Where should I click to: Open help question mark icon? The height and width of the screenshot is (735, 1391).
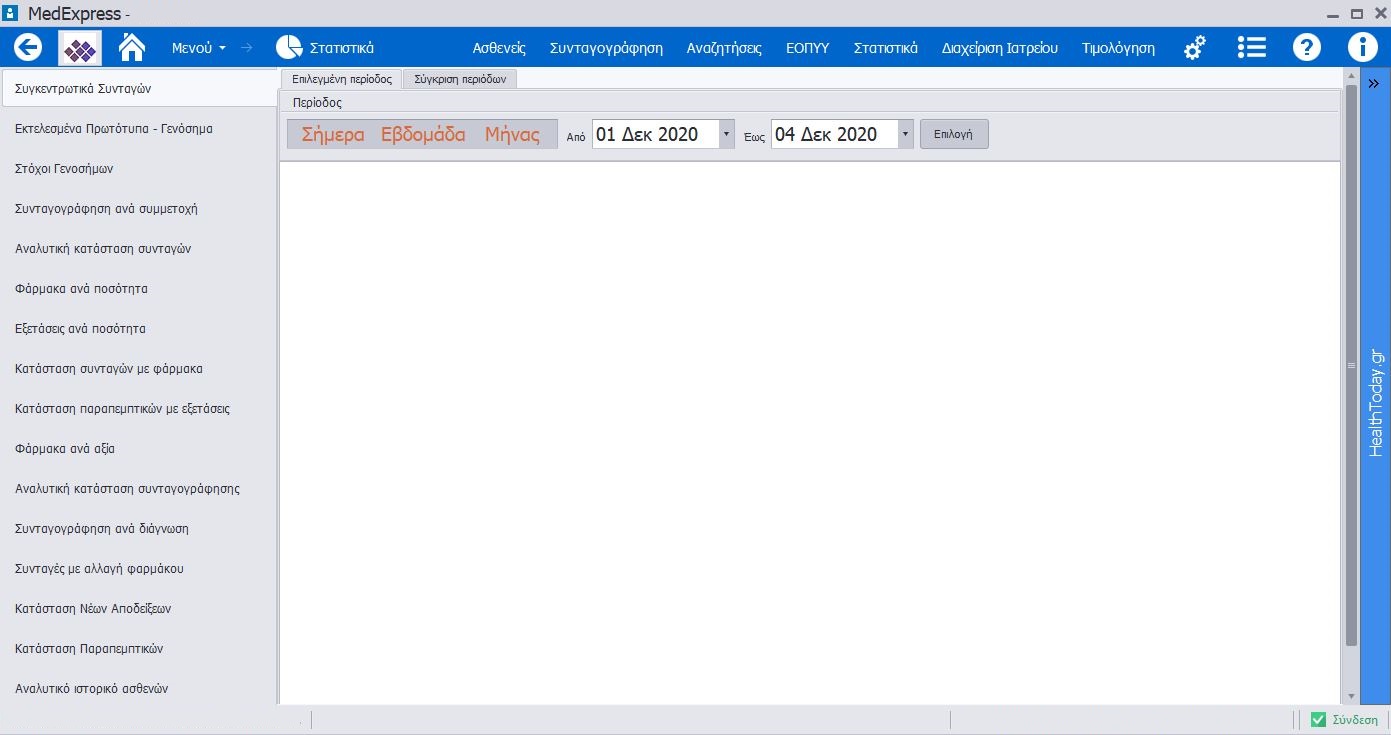pos(1307,47)
